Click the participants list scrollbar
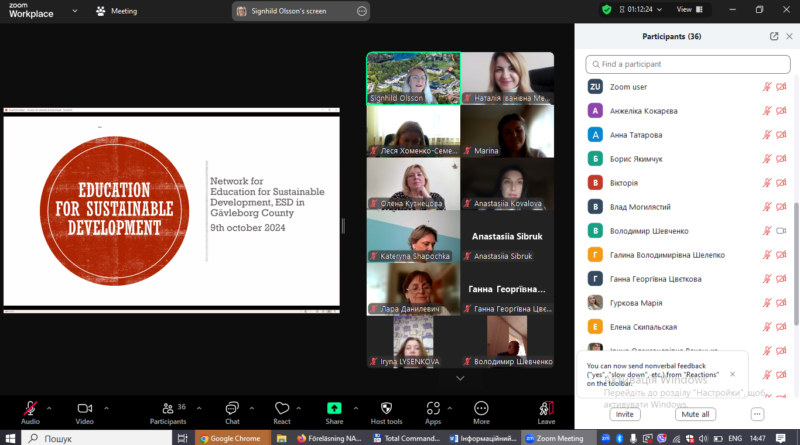The height and width of the screenshot is (445, 800). [796, 263]
